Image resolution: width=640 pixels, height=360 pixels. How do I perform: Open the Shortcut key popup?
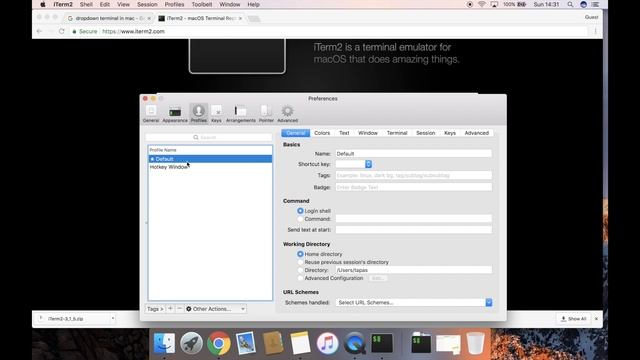(x=353, y=164)
